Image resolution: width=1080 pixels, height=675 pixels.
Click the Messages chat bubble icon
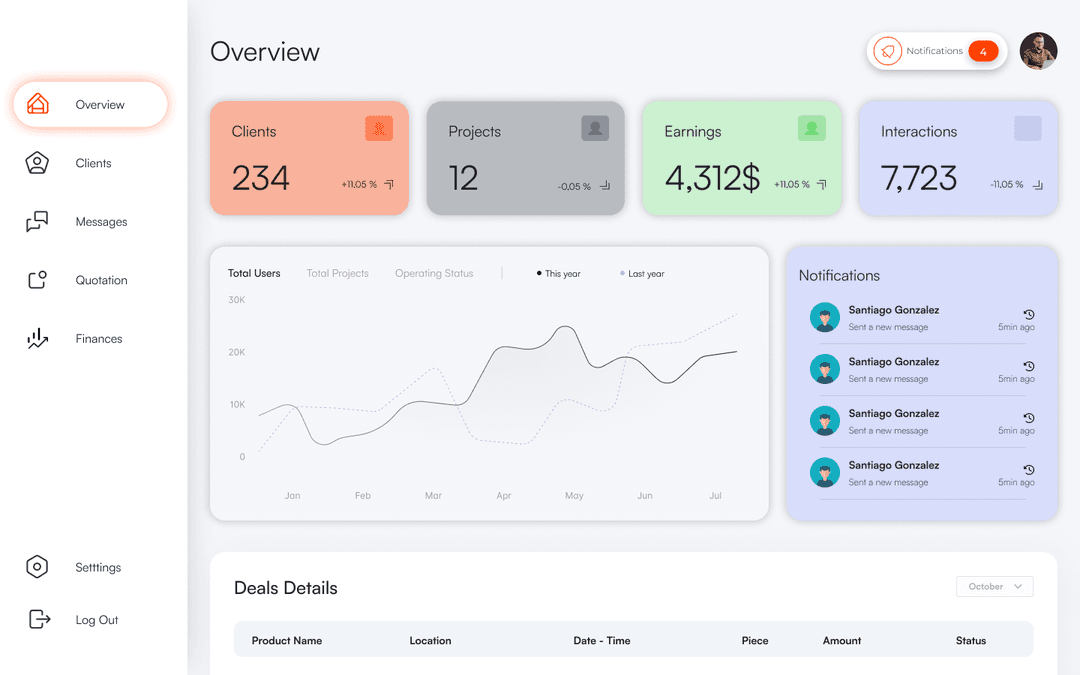[x=37, y=222]
